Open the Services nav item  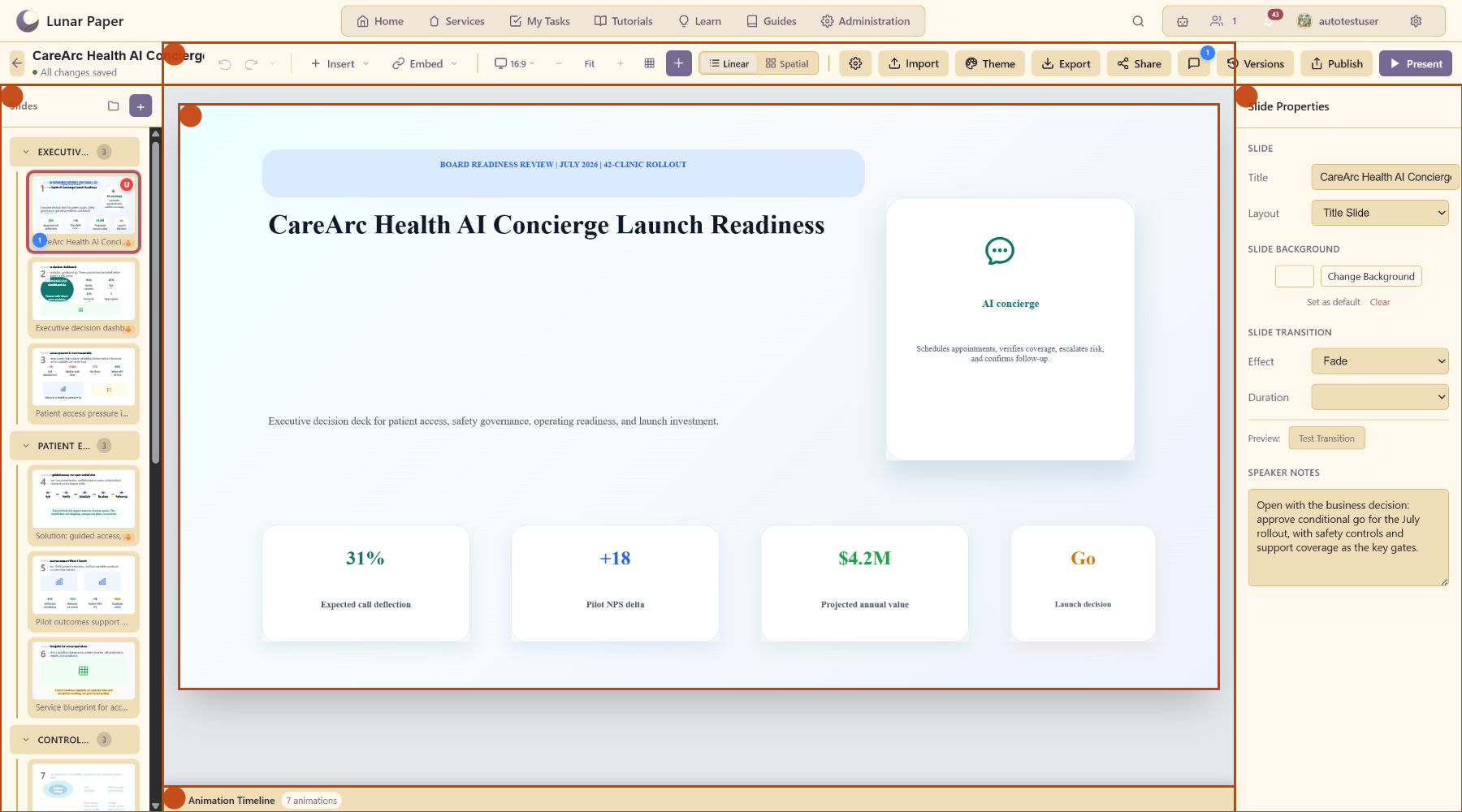tap(456, 21)
